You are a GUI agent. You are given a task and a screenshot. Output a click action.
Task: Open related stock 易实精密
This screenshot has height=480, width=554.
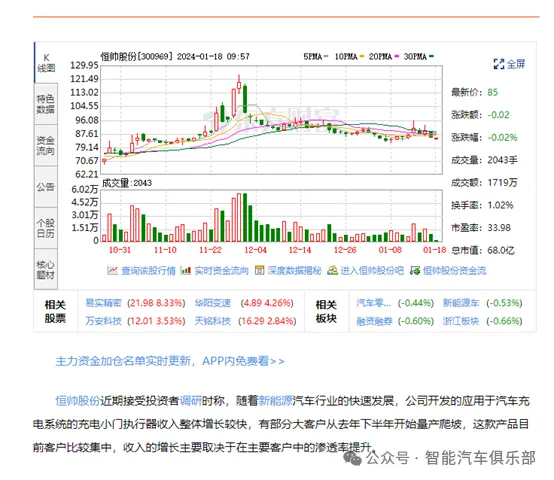[x=104, y=303]
